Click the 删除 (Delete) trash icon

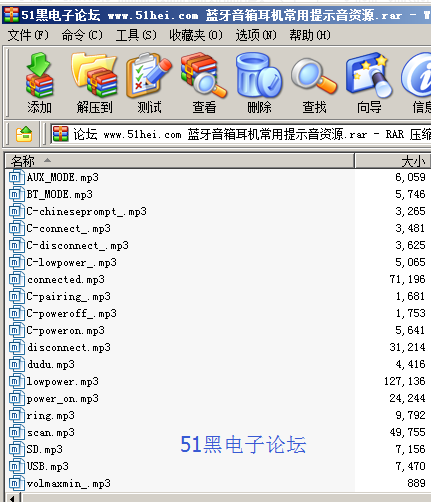point(259,83)
